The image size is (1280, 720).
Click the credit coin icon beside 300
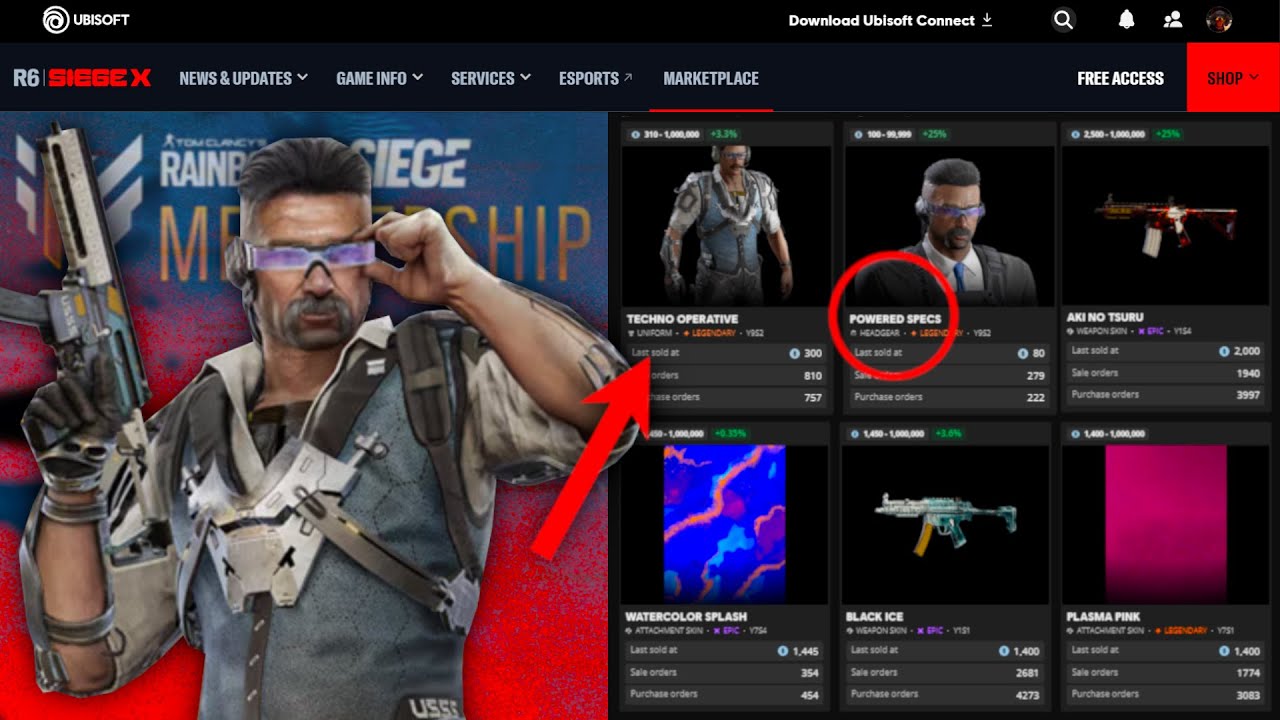pyautogui.click(x=793, y=353)
